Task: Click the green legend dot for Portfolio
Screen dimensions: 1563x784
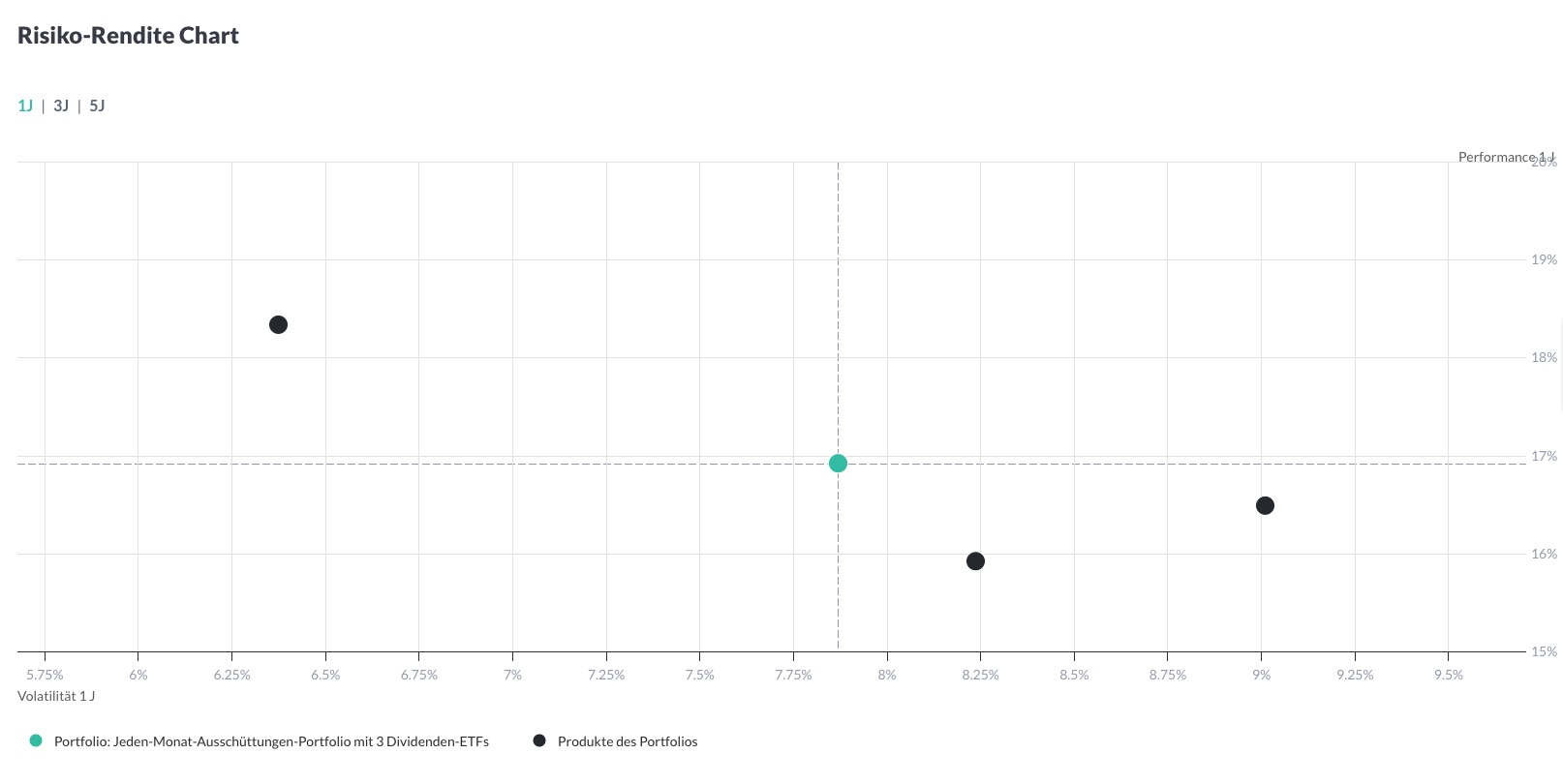Action: point(36,741)
